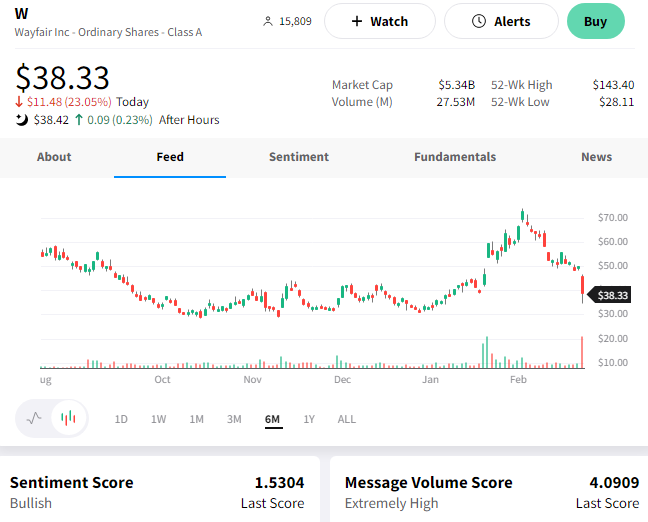Viewport: 648px width, 522px height.
Task: Click the clock icon in Alerts button
Action: (479, 21)
